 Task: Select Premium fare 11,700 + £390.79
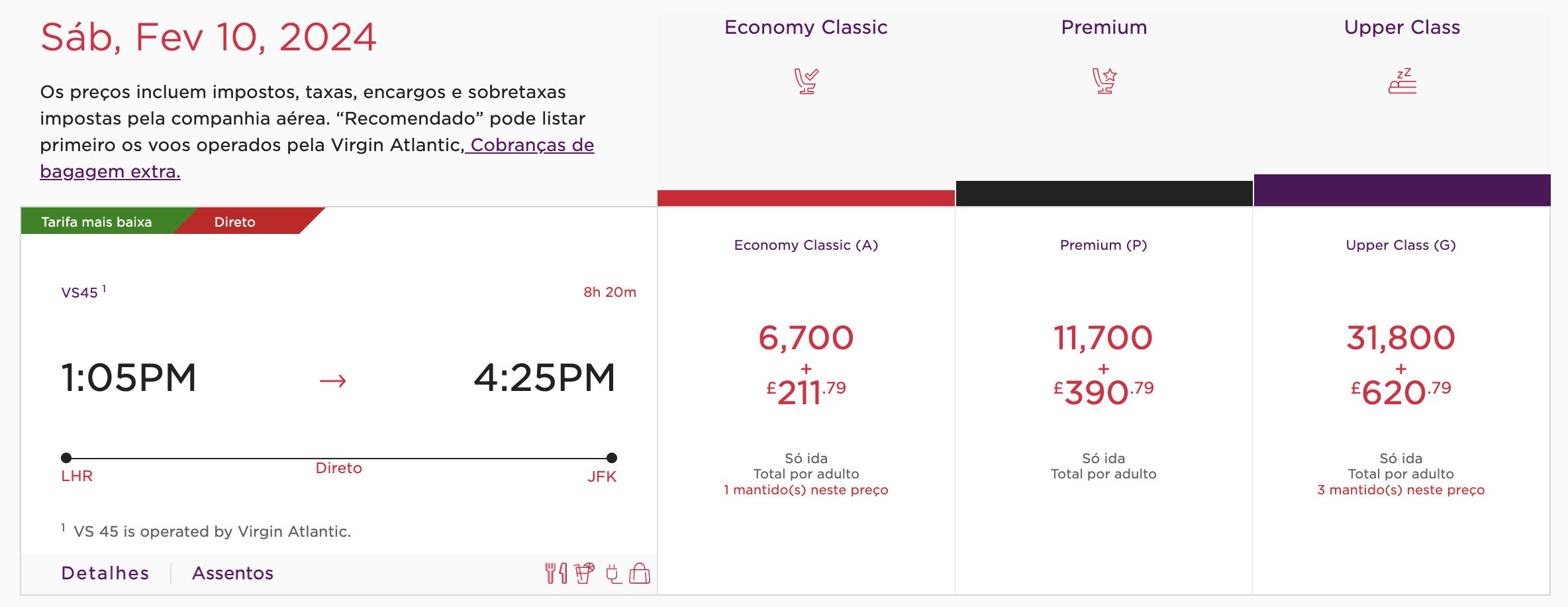pos(1103,366)
